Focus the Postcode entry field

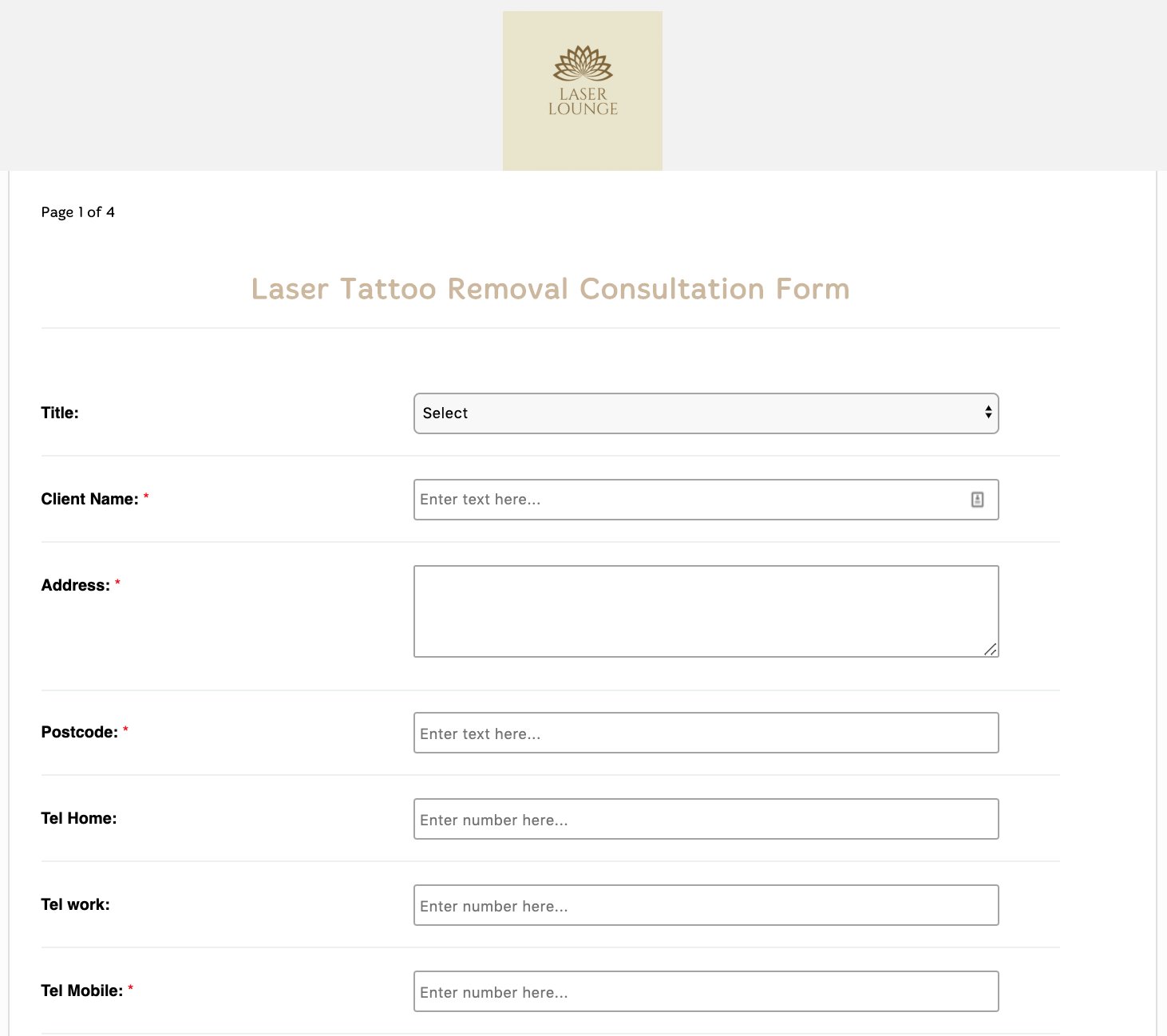pyautogui.click(x=706, y=732)
